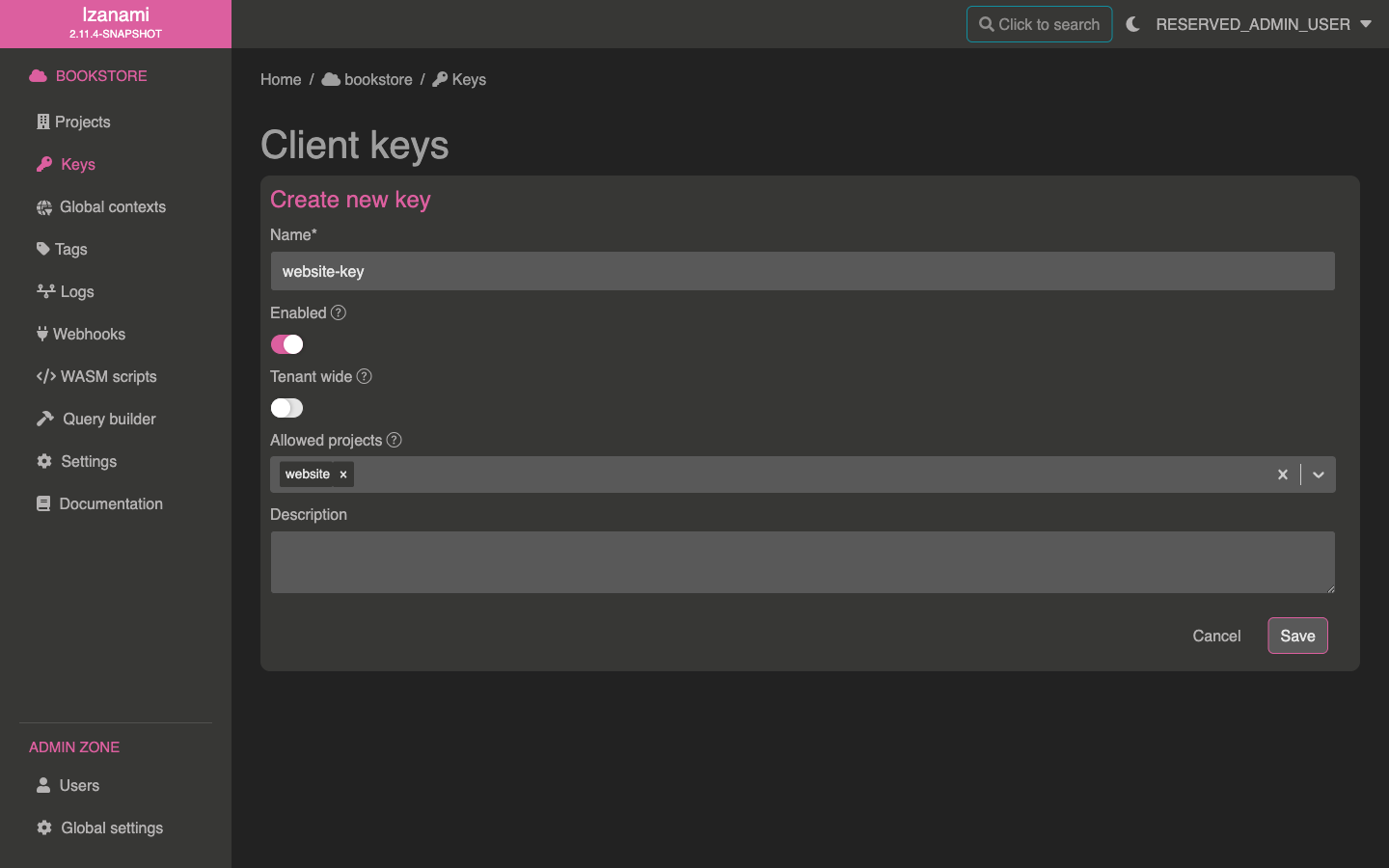Image resolution: width=1389 pixels, height=868 pixels.
Task: Go to Webhooks in the sidebar
Action: [89, 334]
